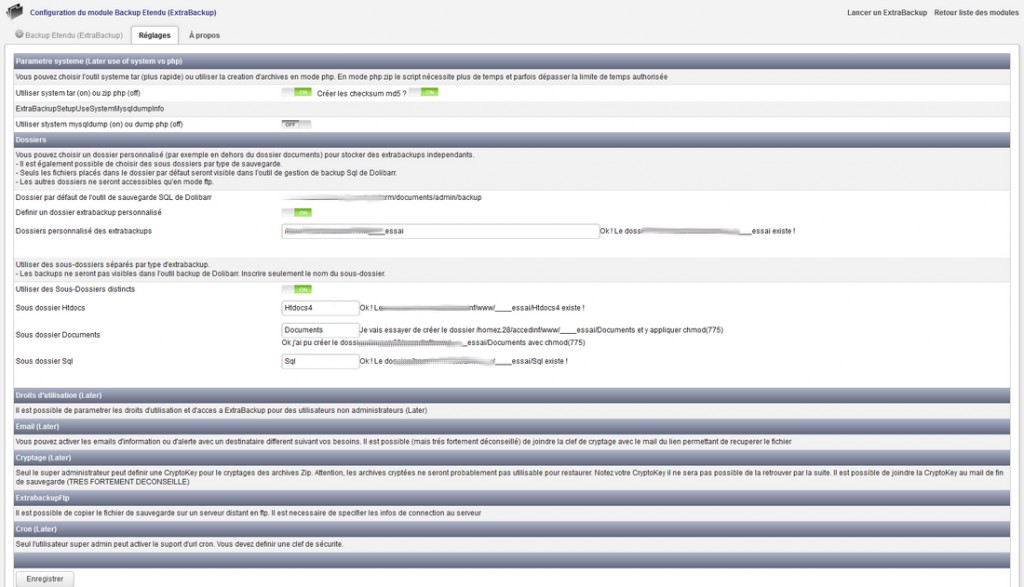Toggle Utiliser des Sous-Dossiers distincts switch
Viewport: 1024px width, 587px height.
pos(296,289)
